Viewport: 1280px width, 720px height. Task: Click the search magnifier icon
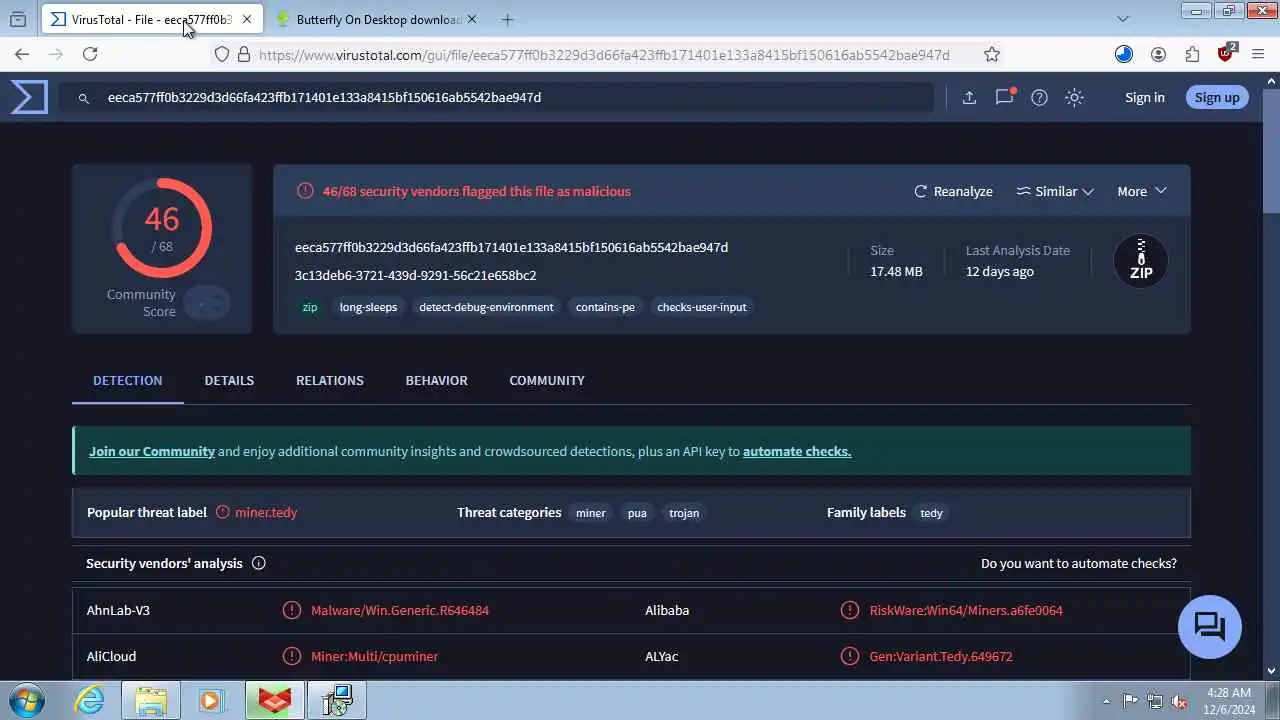coord(84,98)
